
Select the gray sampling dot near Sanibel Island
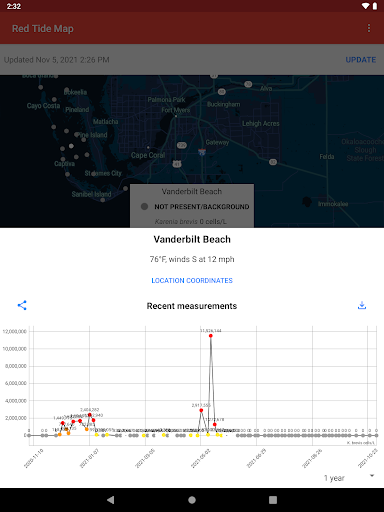click(103, 200)
